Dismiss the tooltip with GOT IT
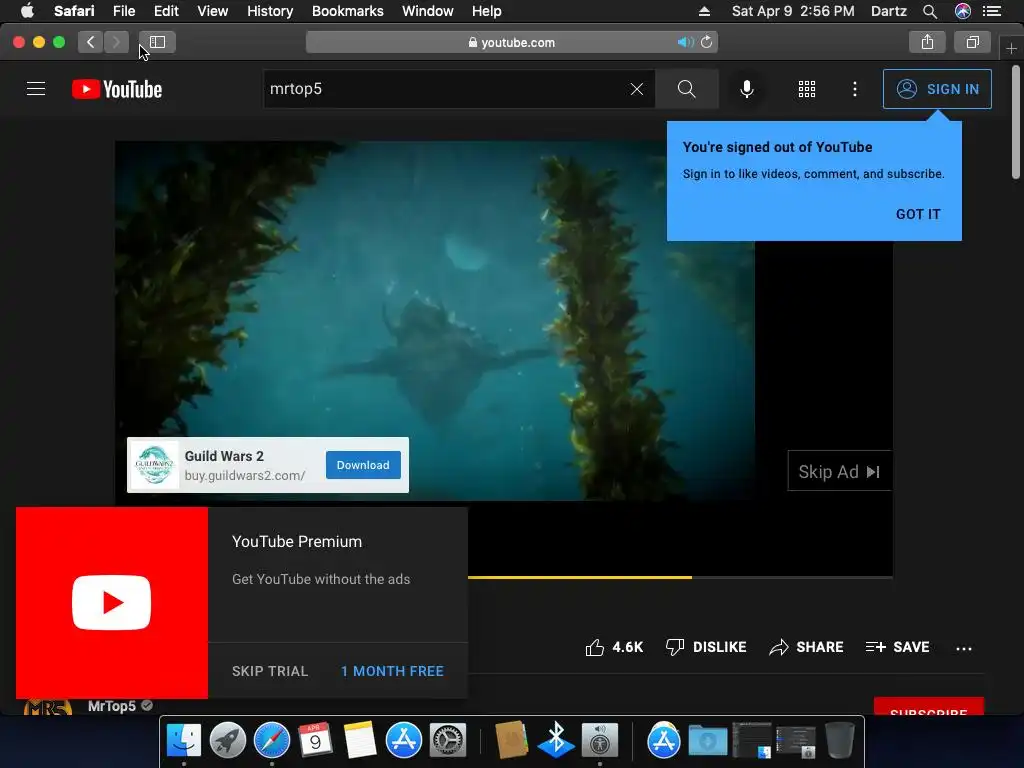 pyautogui.click(x=918, y=214)
